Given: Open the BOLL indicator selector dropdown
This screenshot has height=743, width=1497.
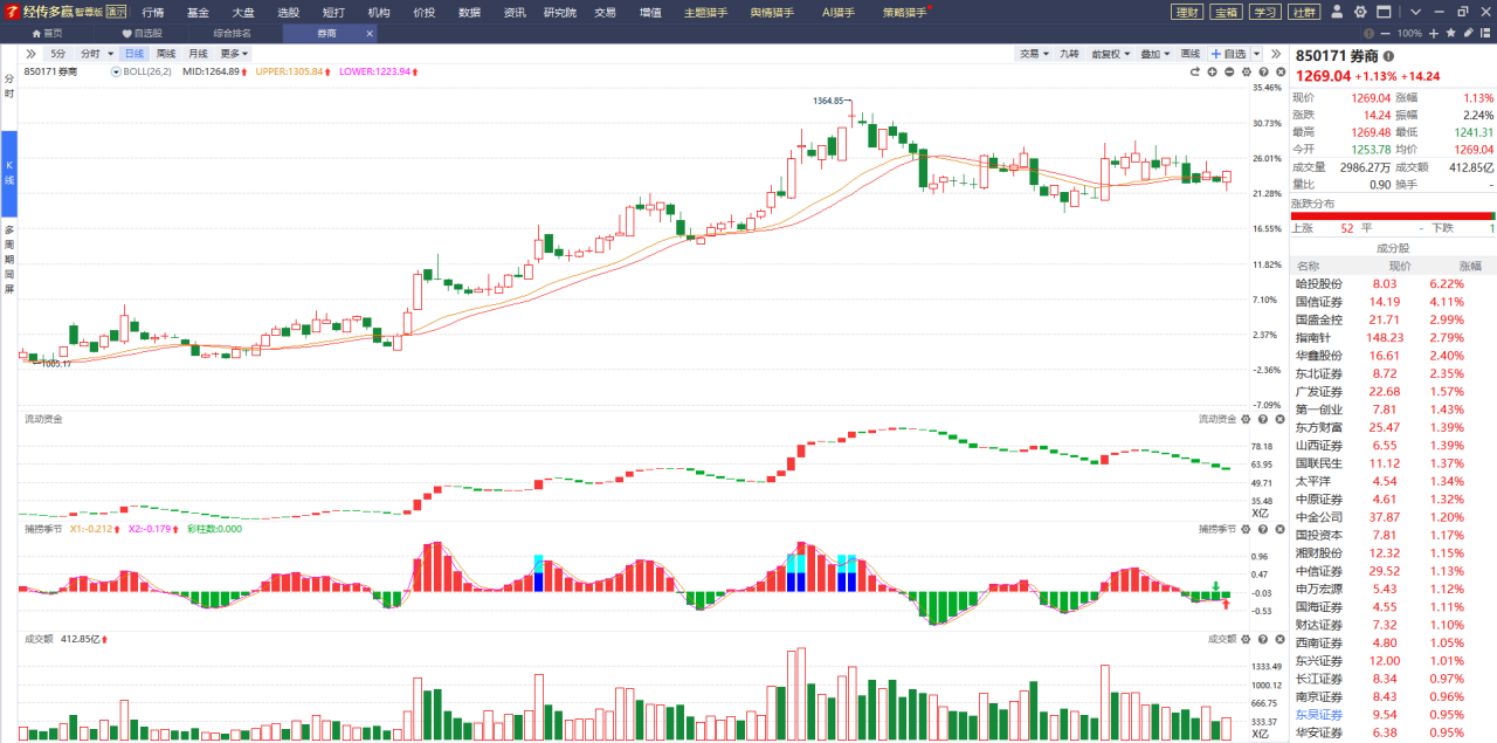Looking at the screenshot, I should pos(116,72).
